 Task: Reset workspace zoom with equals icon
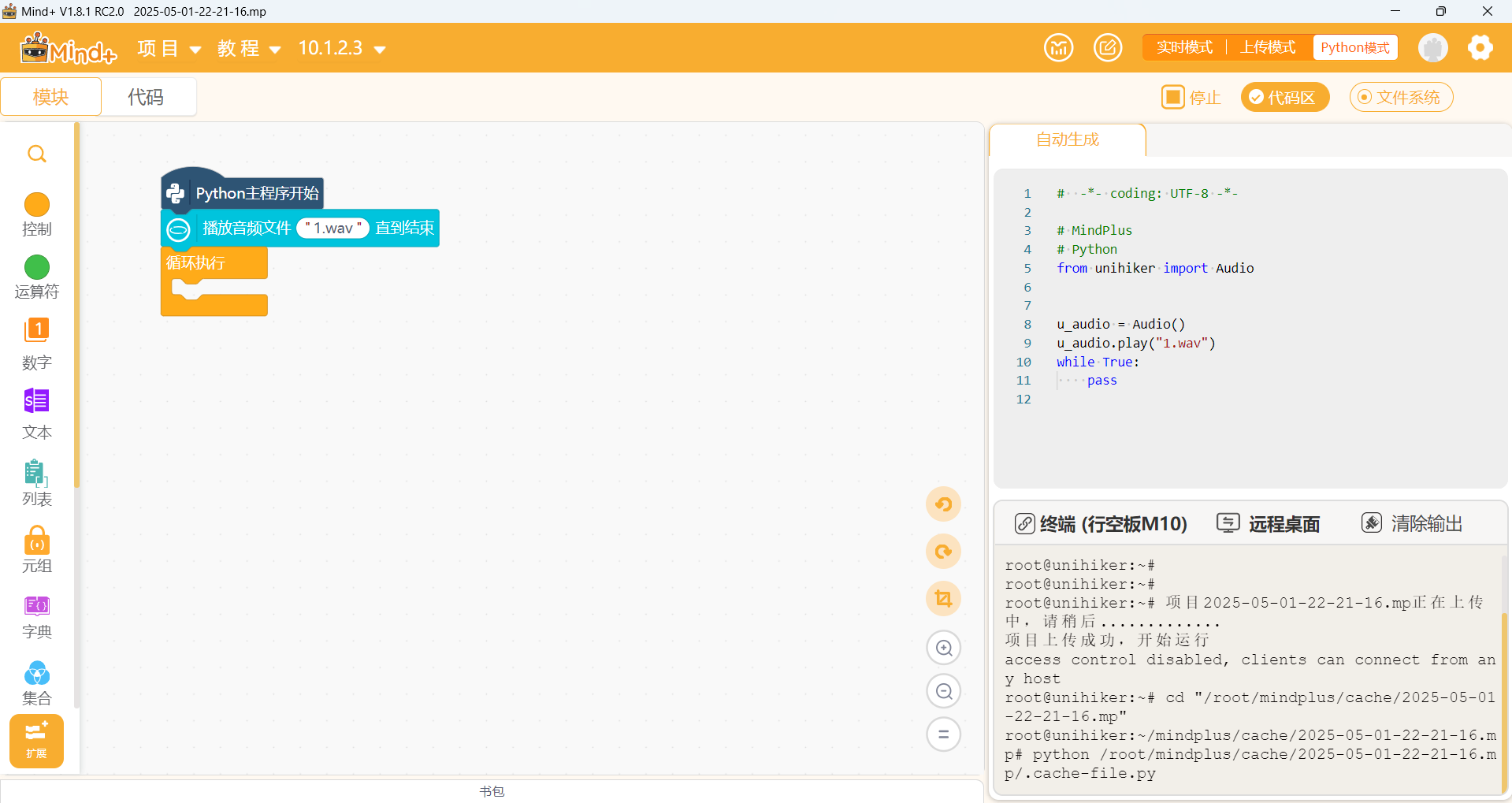pyautogui.click(x=944, y=734)
